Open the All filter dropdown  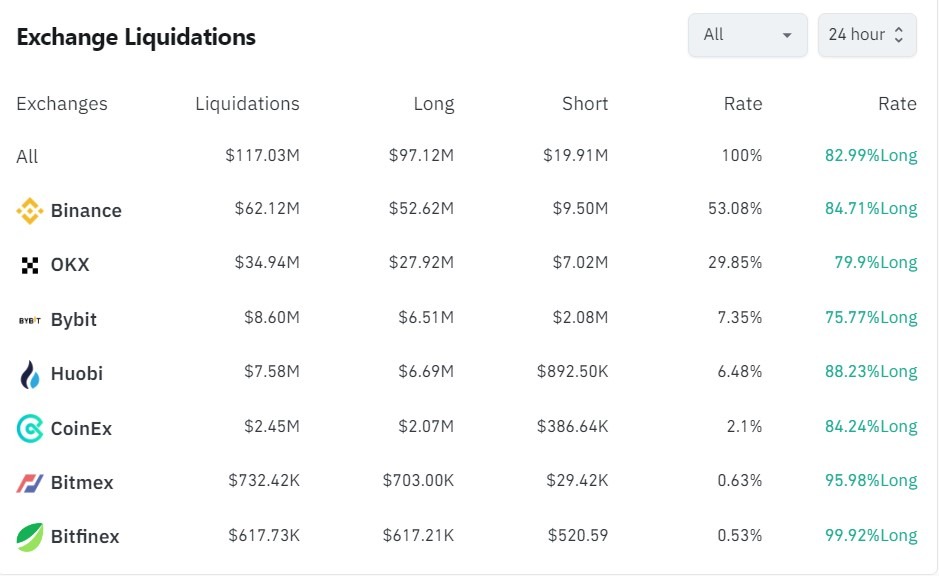tap(747, 35)
